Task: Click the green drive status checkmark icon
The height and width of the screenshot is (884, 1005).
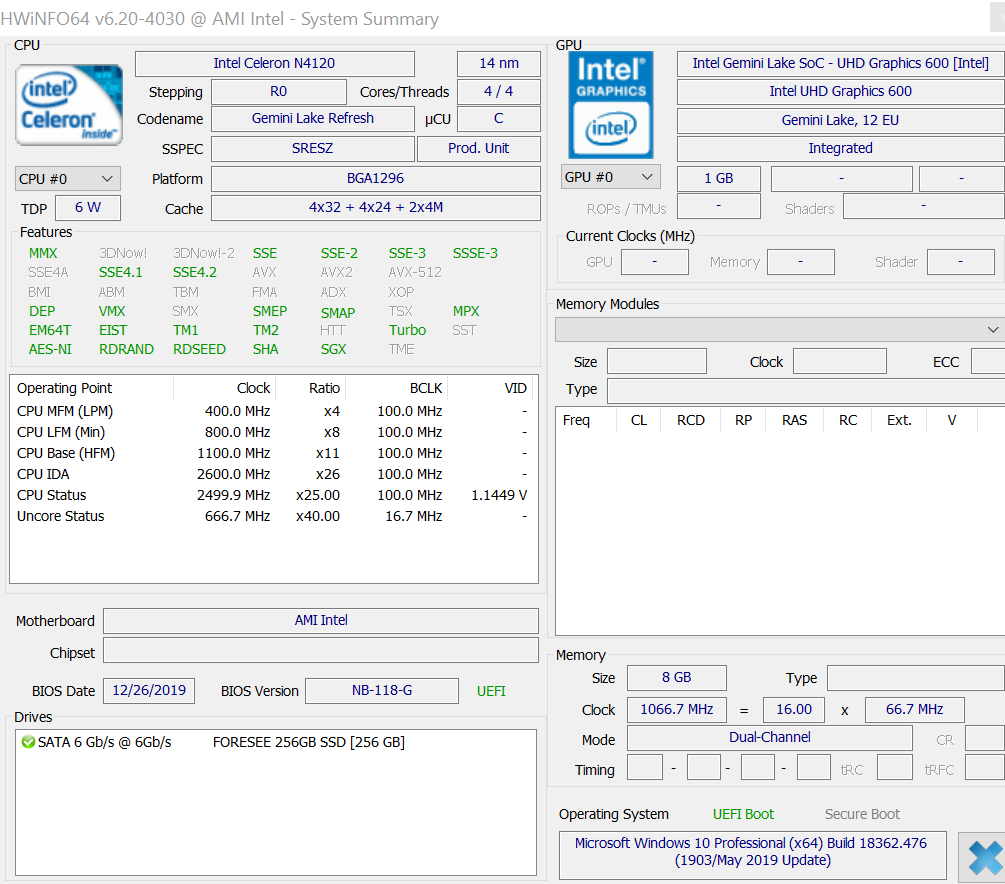Action: (28, 742)
